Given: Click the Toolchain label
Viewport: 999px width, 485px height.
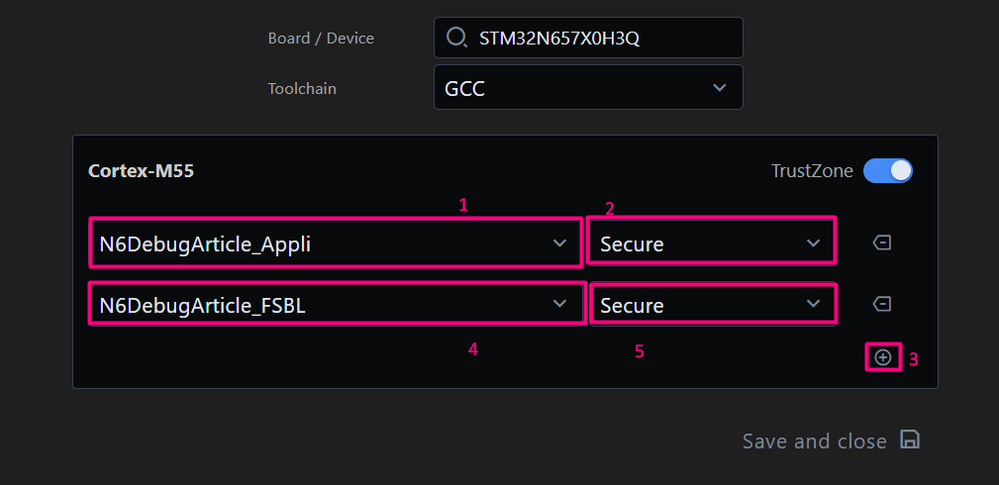Looking at the screenshot, I should 302,88.
